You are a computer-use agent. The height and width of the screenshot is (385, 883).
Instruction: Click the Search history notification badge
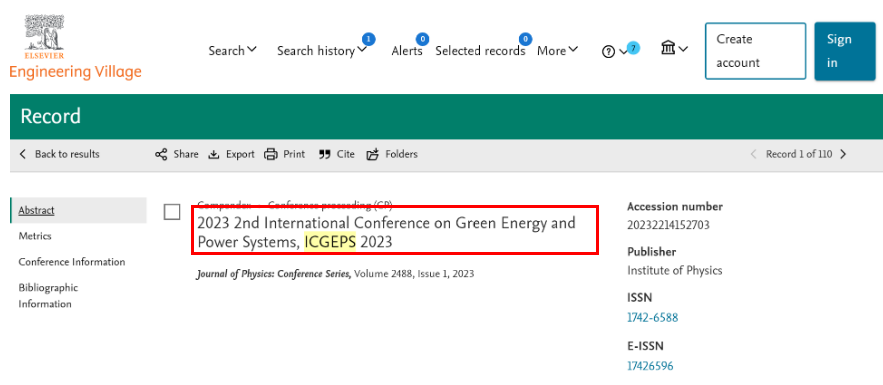click(x=368, y=39)
